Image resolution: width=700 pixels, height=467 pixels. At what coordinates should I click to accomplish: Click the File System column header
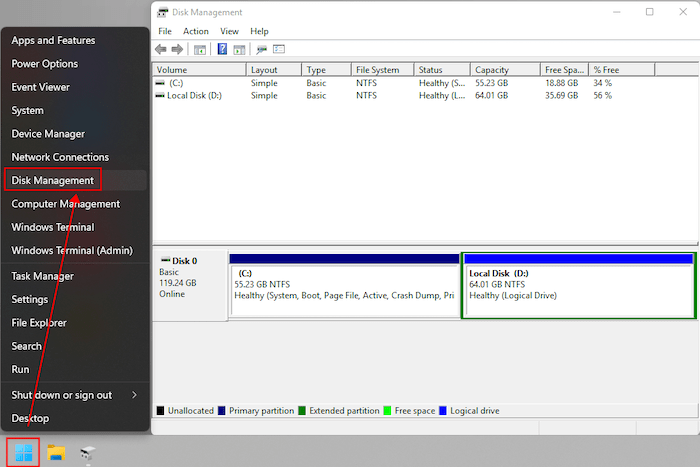pyautogui.click(x=377, y=70)
